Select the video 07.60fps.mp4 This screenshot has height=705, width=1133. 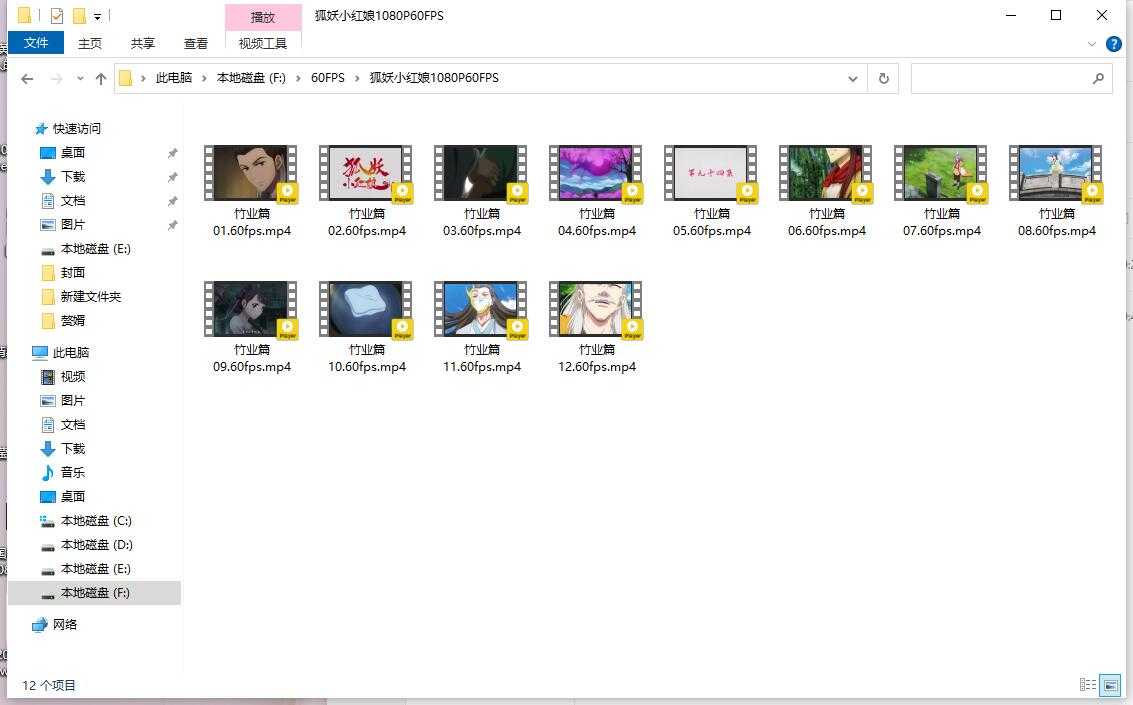pyautogui.click(x=941, y=191)
